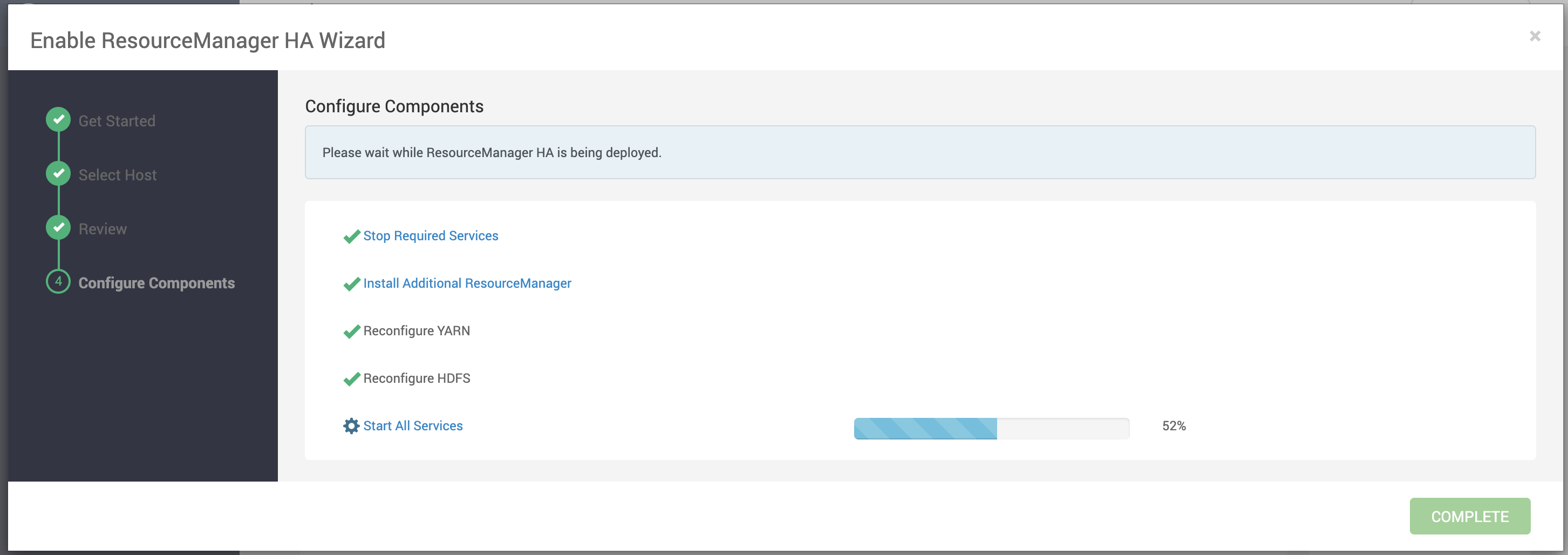Click the Reconfigure YARN text

pos(417,331)
